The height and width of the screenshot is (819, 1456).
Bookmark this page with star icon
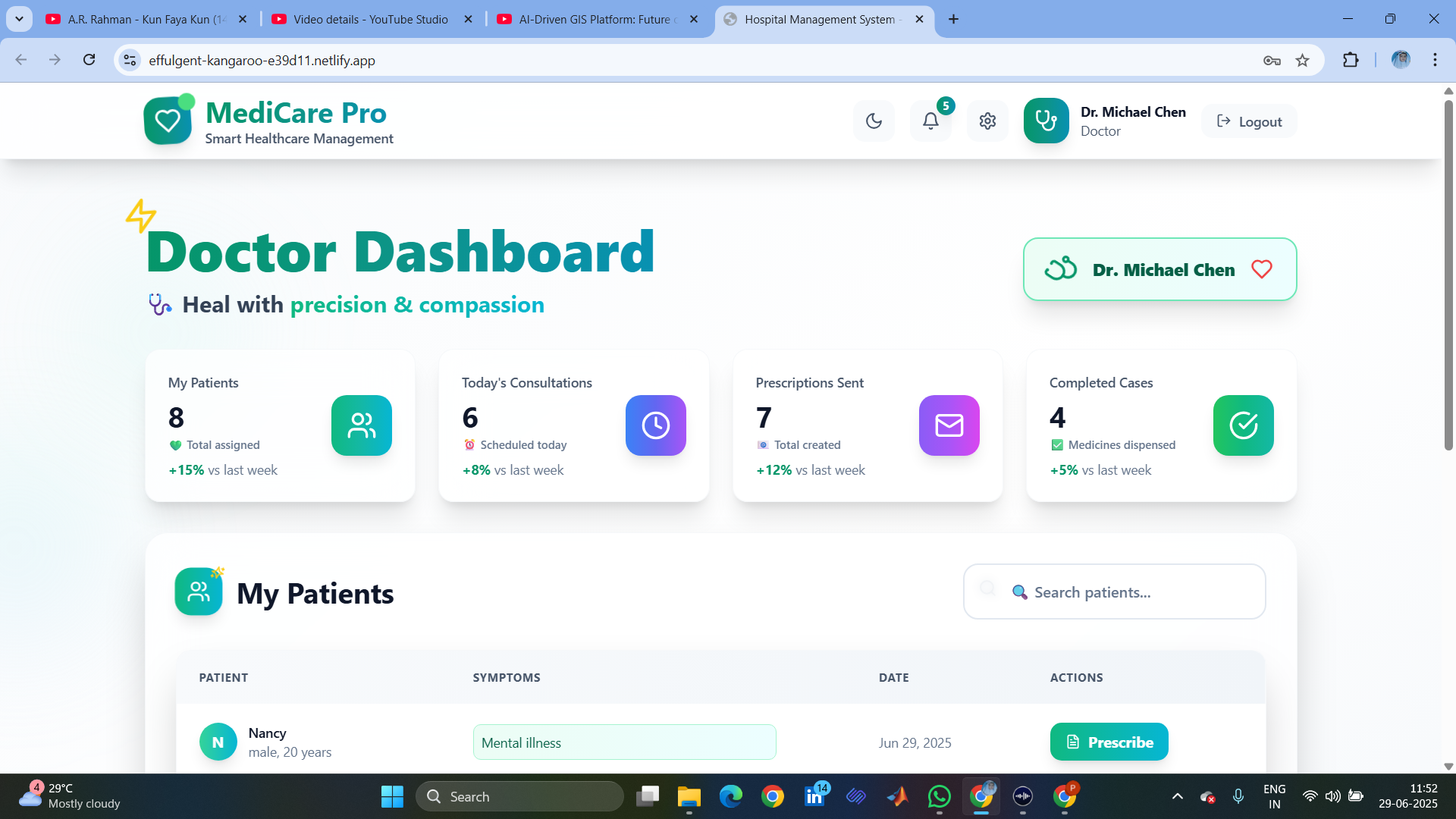[x=1302, y=60]
